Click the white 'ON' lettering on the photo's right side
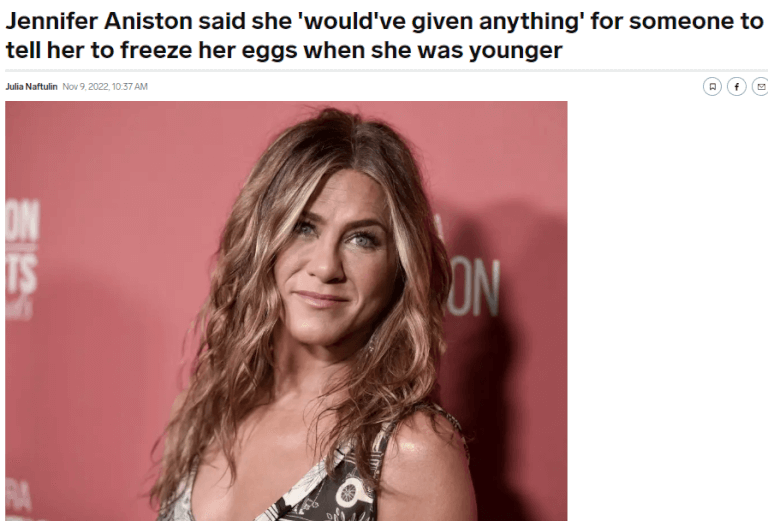 point(473,288)
